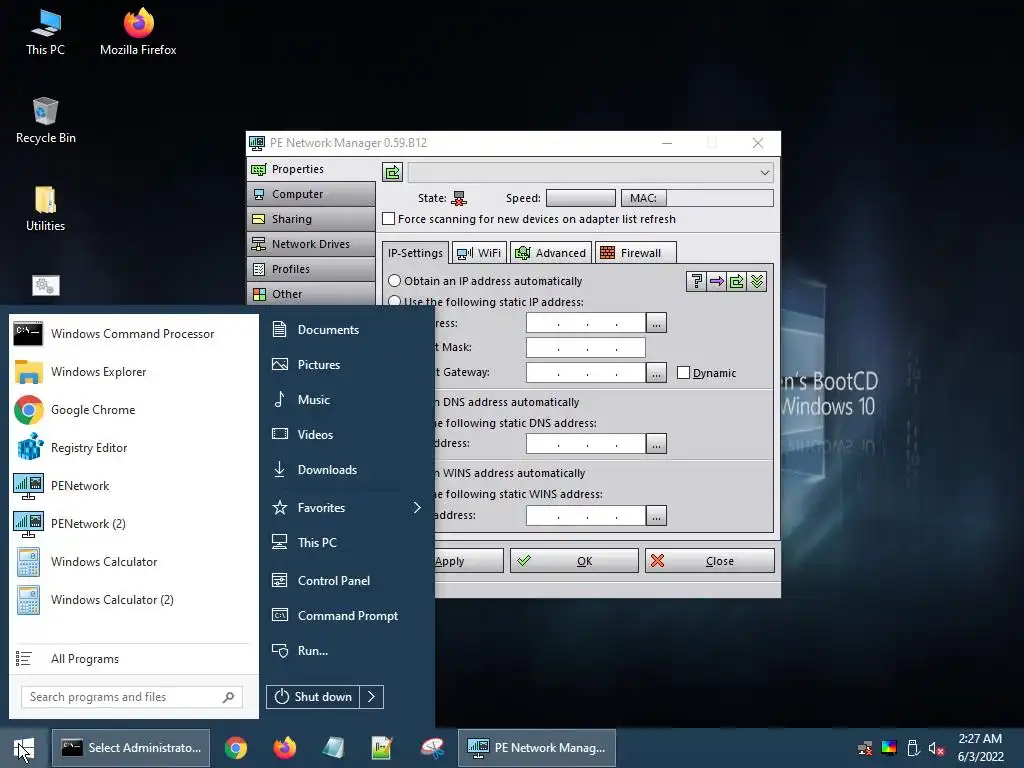This screenshot has width=1024, height=768.
Task: Open Windows Command Processor from Start menu
Action: tap(133, 334)
